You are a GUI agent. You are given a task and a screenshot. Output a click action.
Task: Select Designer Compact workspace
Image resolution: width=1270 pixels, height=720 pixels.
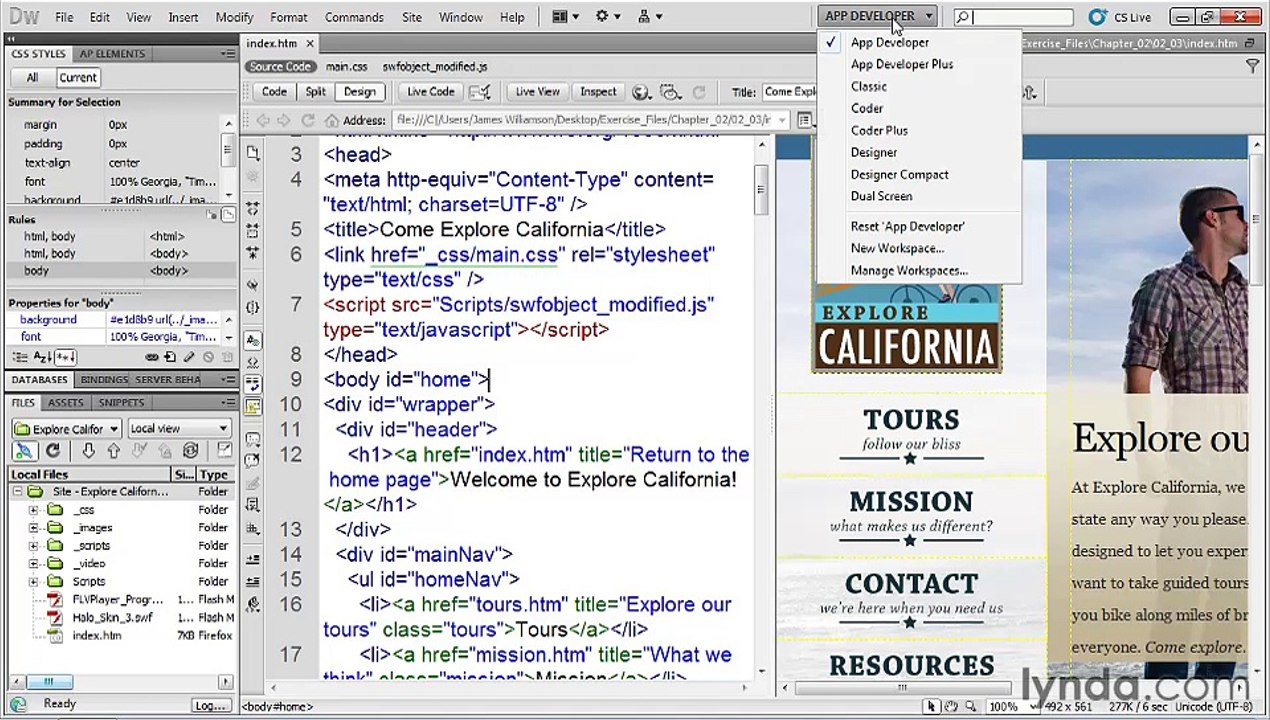(899, 174)
